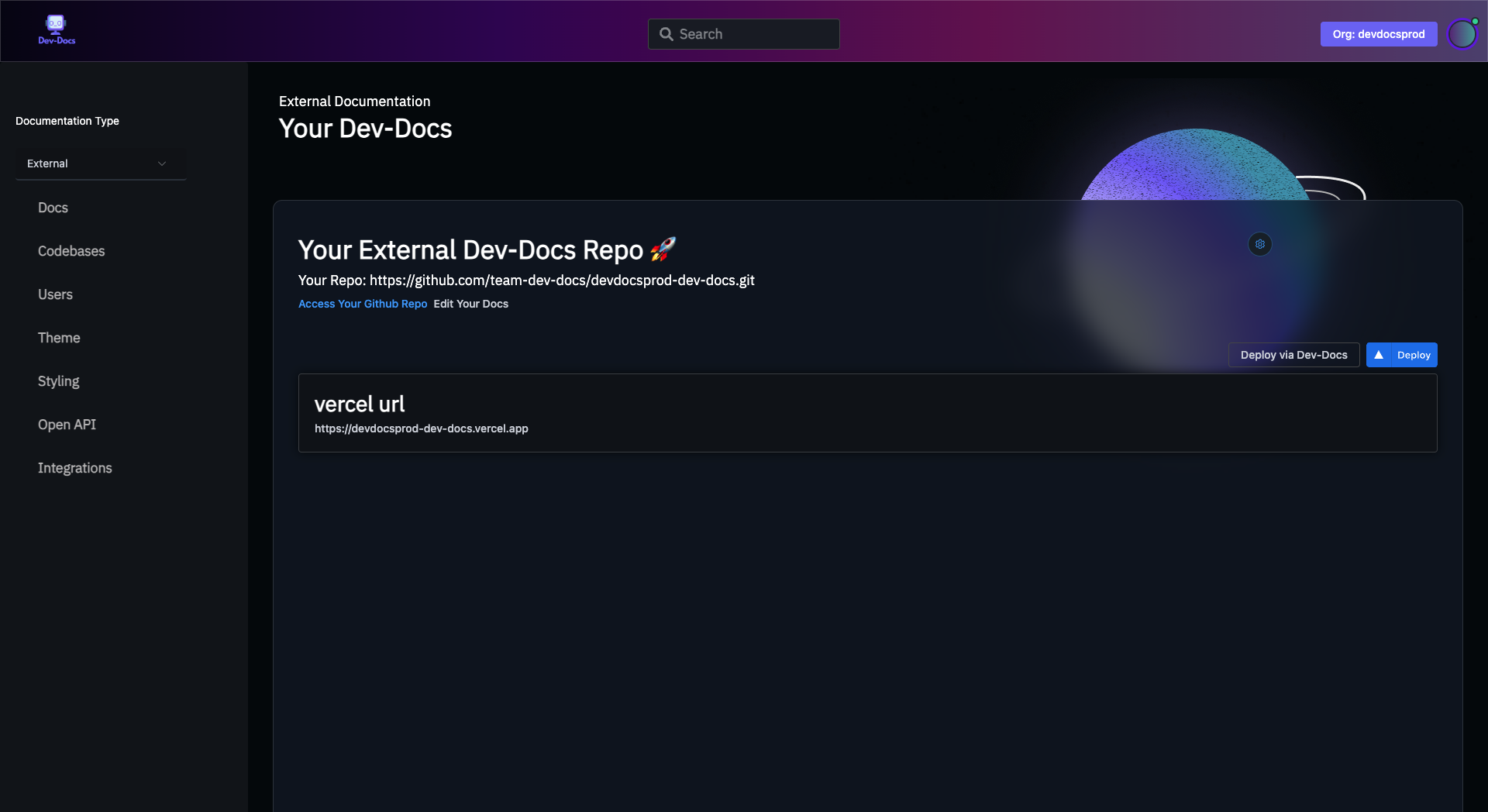Click the Vercel triangle icon on Deploy button
The width and height of the screenshot is (1488, 812).
pyautogui.click(x=1378, y=355)
